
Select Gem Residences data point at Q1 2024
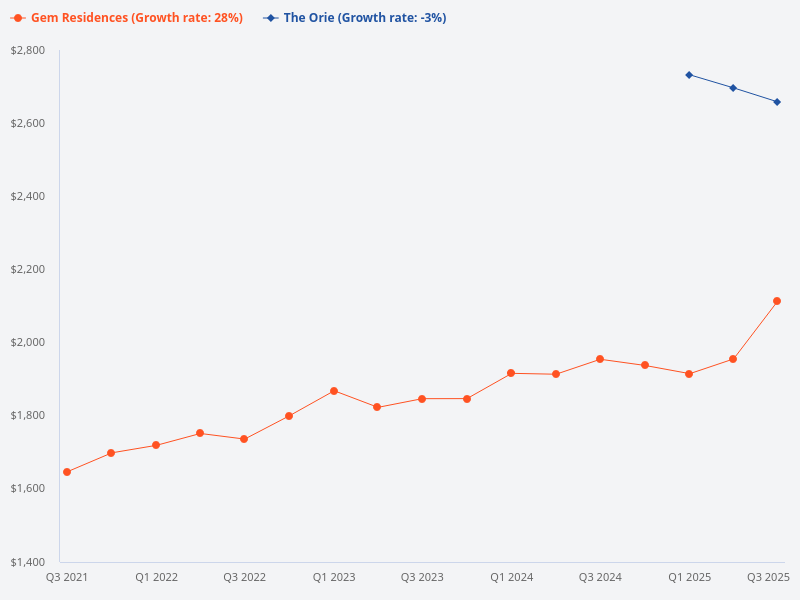511,373
